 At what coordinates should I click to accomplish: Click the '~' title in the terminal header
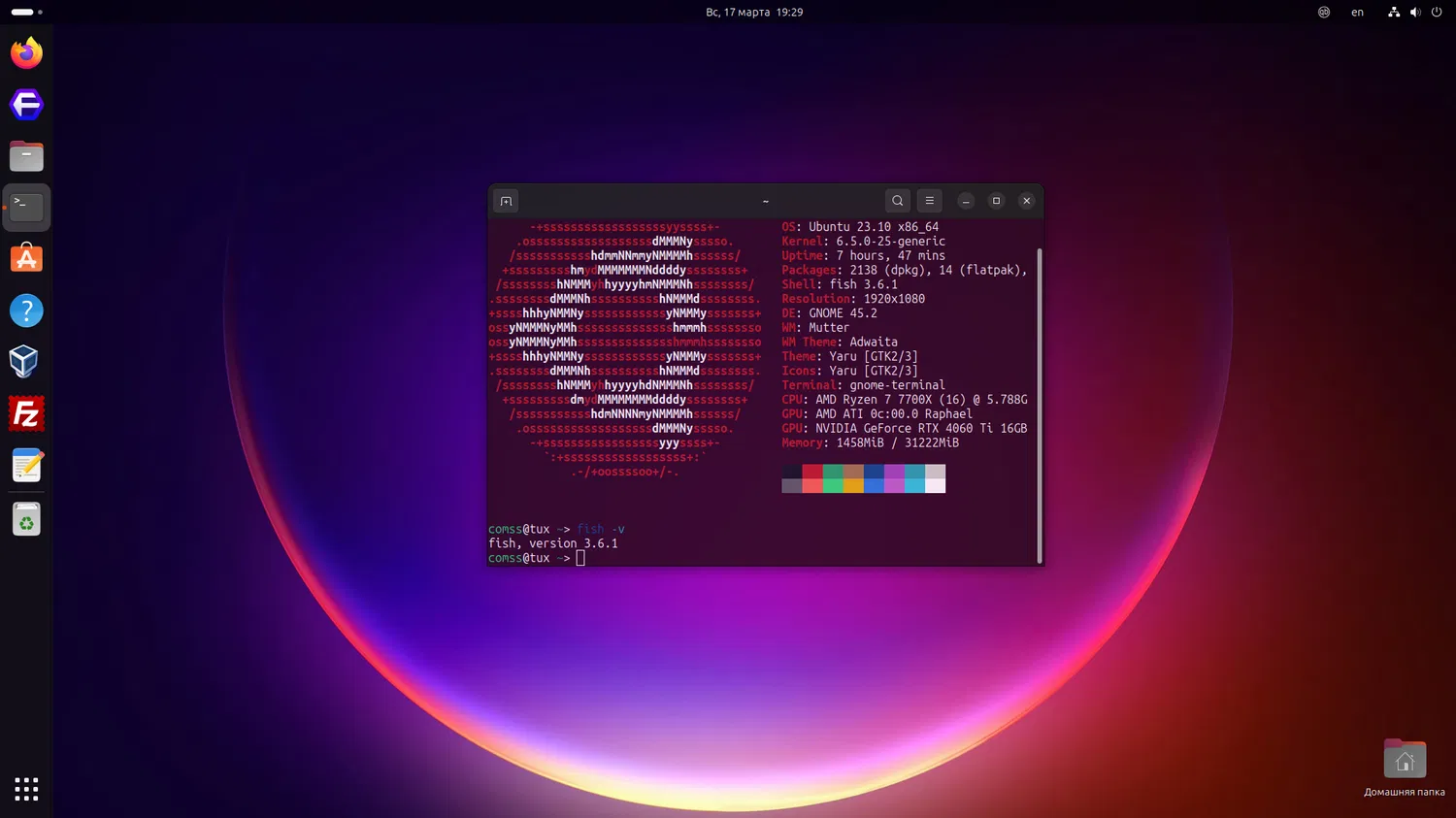coord(766,201)
